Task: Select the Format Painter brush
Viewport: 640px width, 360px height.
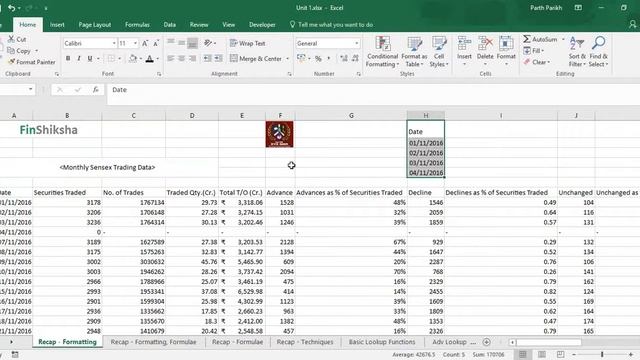Action: click(11, 62)
